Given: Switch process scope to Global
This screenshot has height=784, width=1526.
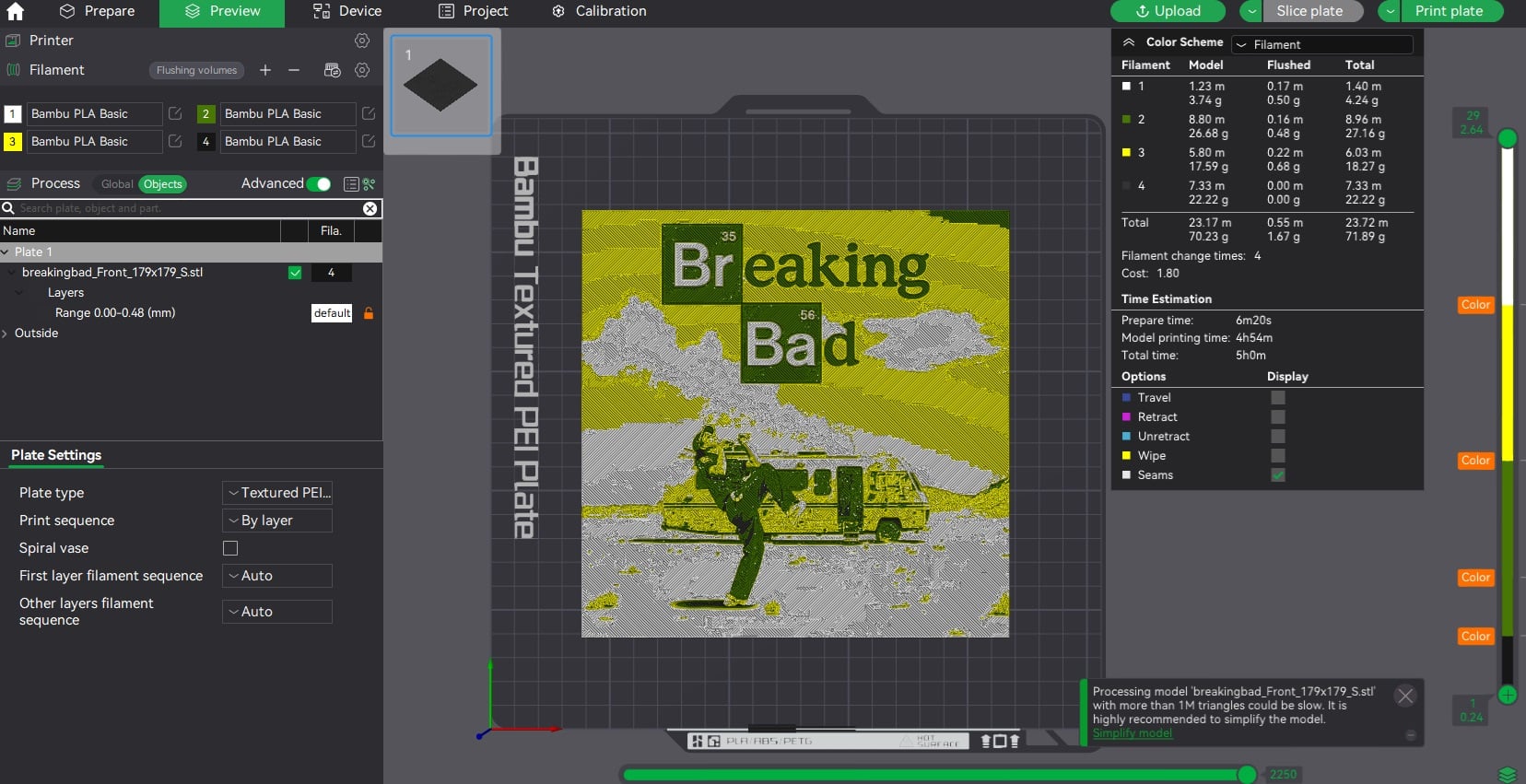Looking at the screenshot, I should pos(117,184).
